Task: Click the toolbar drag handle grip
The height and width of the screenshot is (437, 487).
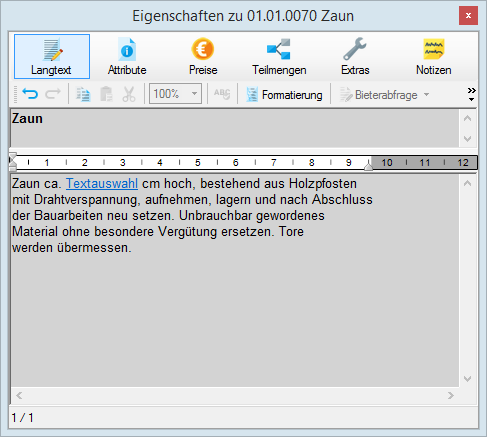Action: (x=15, y=94)
